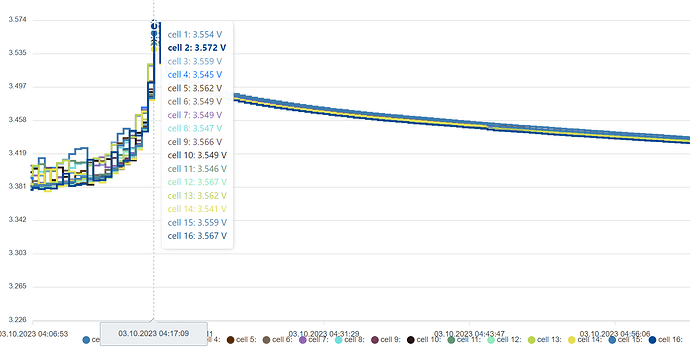690x363 pixels.
Task: Click tooltip row cell 13: 3.562 V
Action: [197, 195]
